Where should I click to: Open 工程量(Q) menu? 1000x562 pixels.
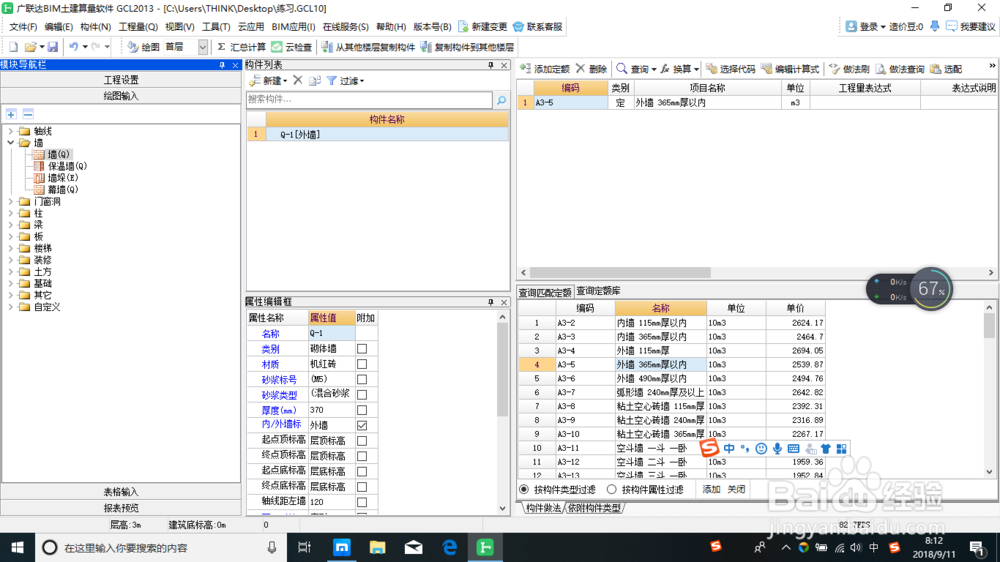coord(138,27)
